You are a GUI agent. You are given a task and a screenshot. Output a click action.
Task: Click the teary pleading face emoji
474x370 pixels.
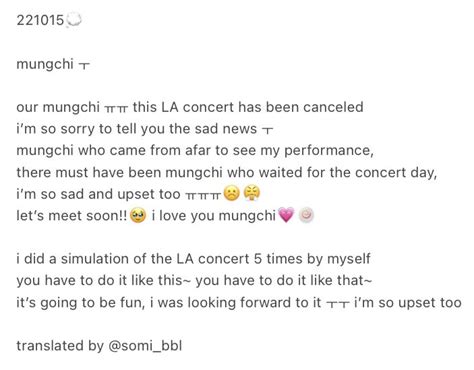tap(138, 215)
